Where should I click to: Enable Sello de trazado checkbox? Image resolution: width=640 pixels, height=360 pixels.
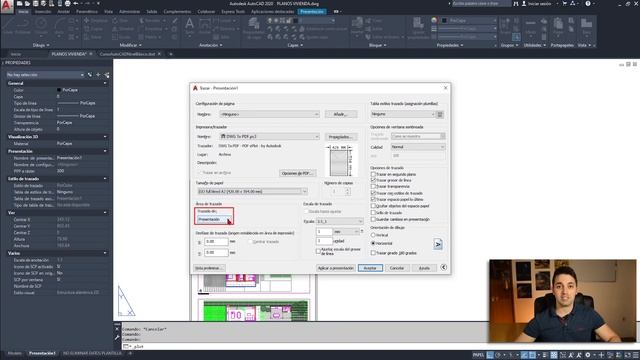(x=373, y=213)
